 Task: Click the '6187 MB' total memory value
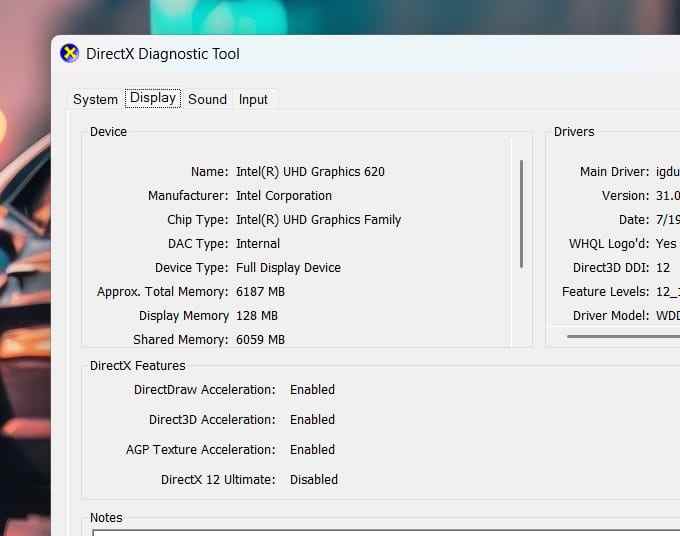260,292
